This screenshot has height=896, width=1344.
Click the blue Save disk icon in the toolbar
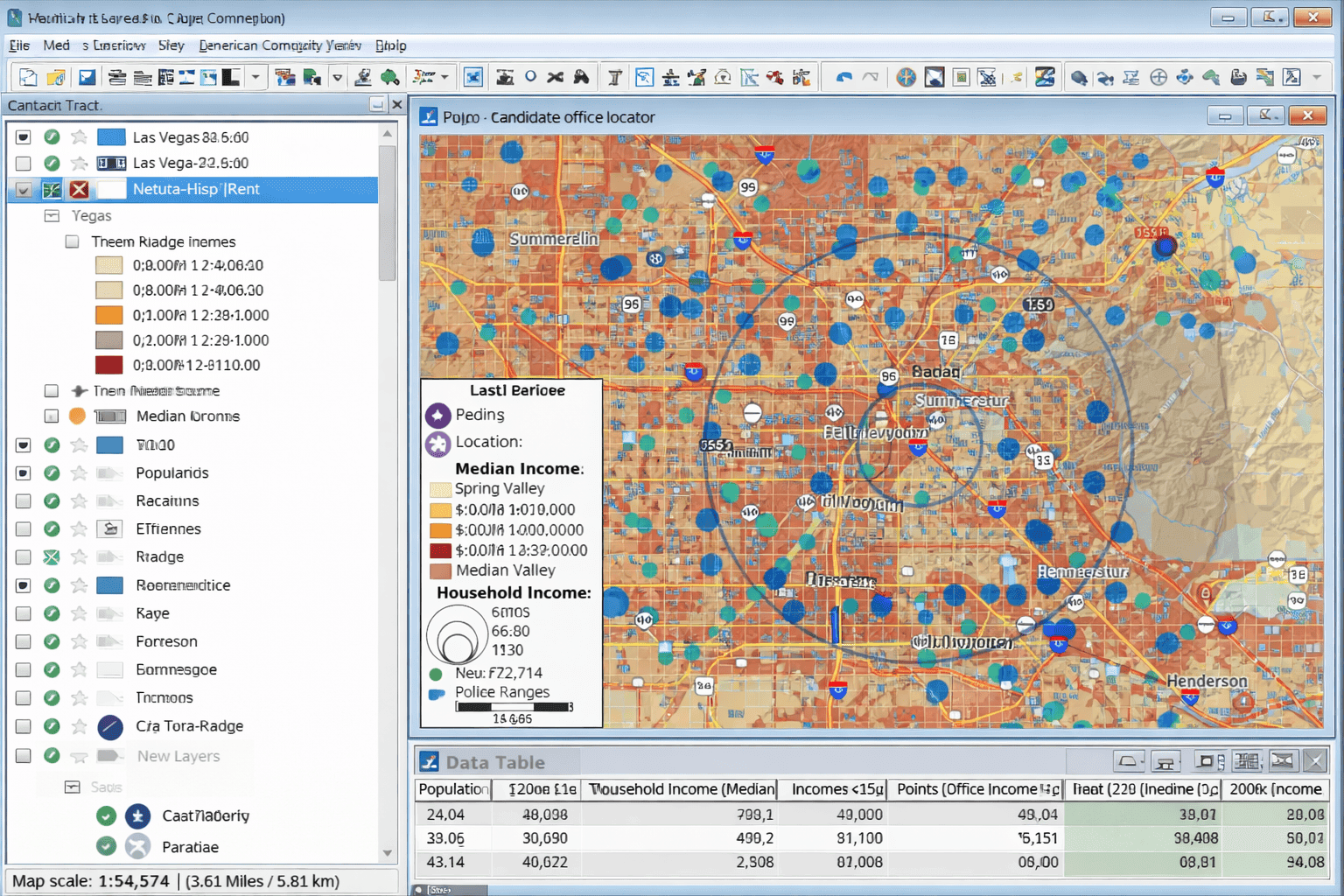(x=87, y=78)
